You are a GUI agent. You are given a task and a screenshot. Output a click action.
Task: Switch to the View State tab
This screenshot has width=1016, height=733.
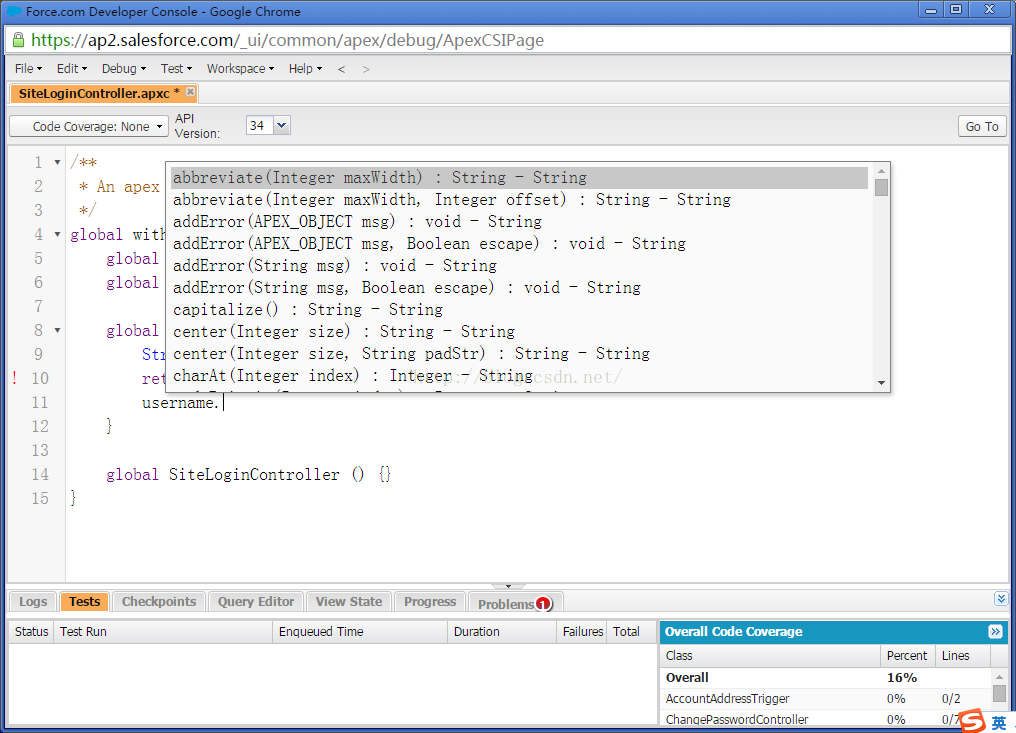pos(349,601)
